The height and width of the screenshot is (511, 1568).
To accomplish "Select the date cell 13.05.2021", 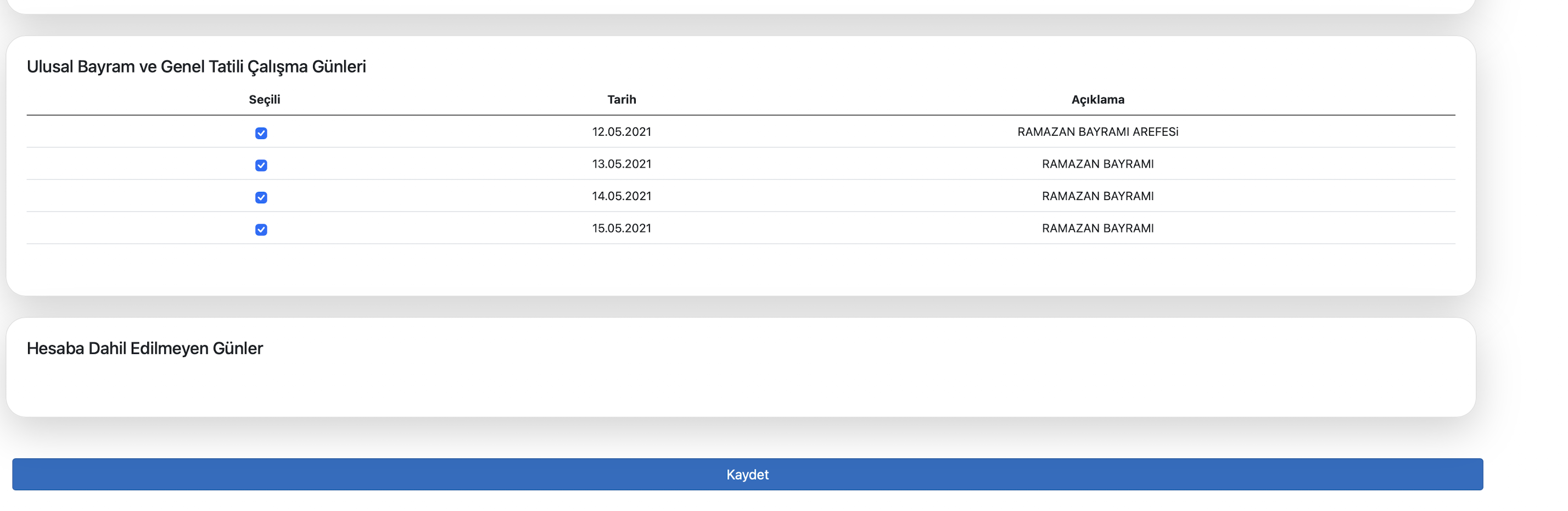I will pyautogui.click(x=621, y=164).
